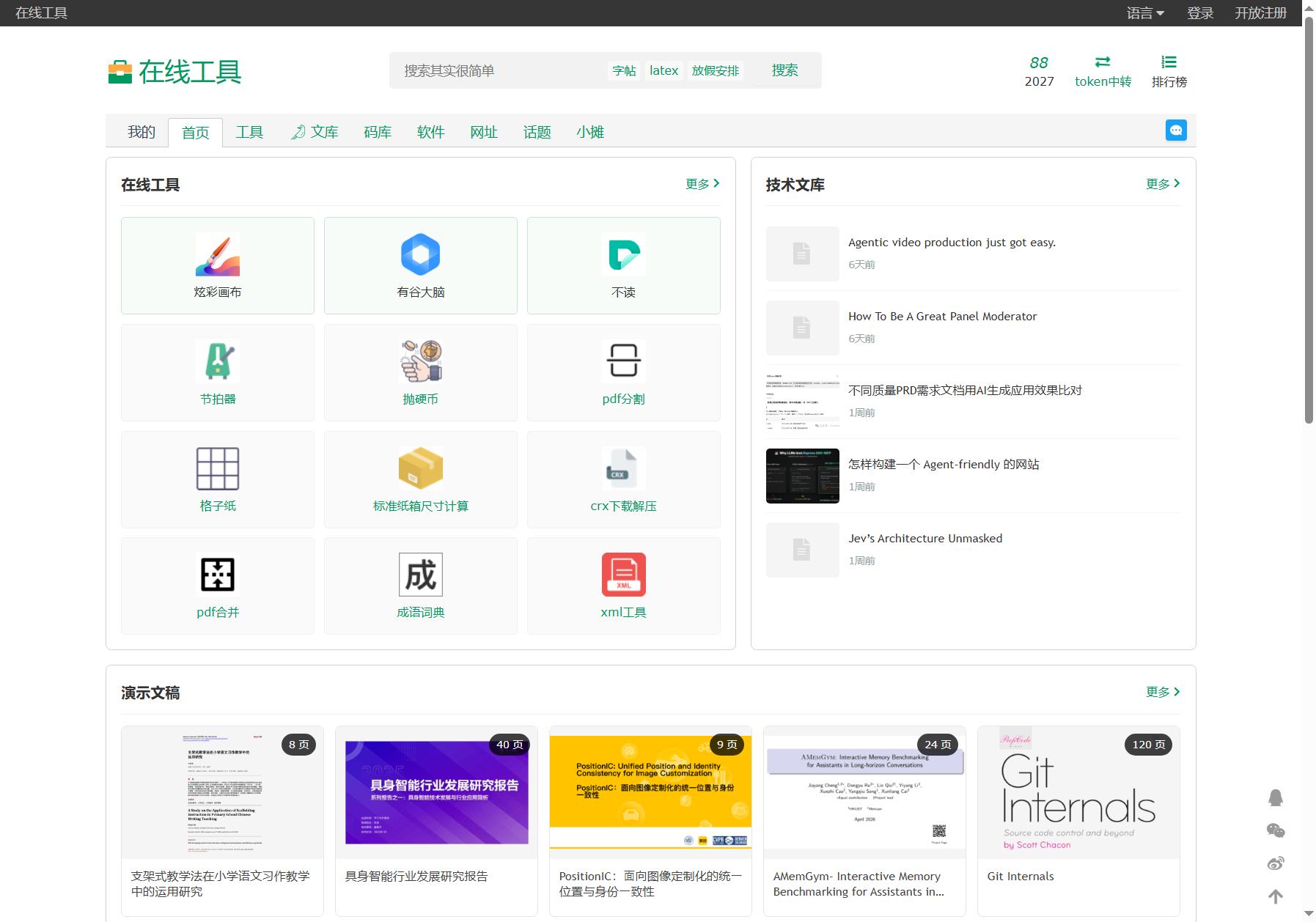Click the 开放注册 register link
Screen dimensions: 1316x922
point(1260,13)
